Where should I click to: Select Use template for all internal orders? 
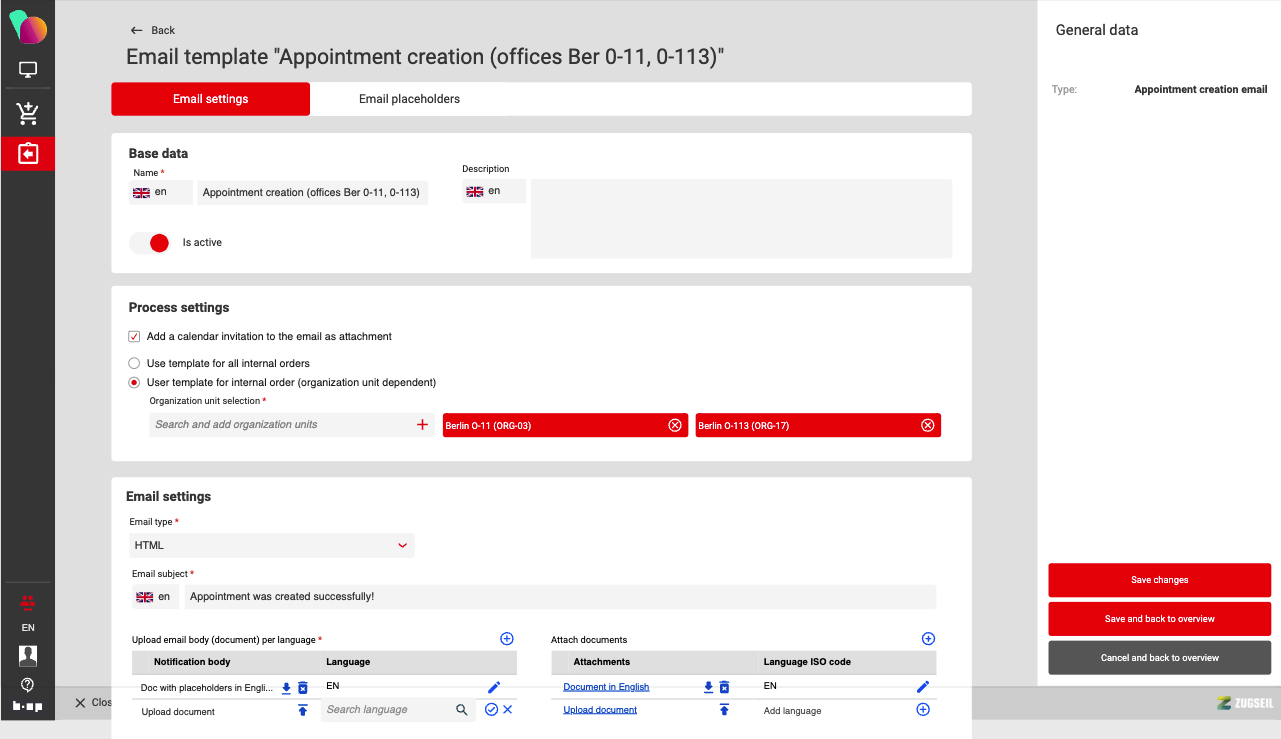tap(134, 364)
